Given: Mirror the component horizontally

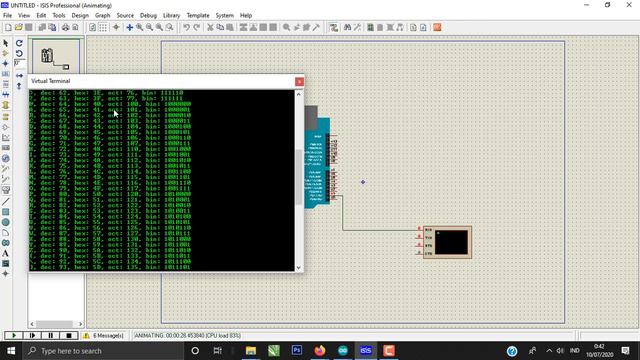Looking at the screenshot, I should pyautogui.click(x=19, y=76).
